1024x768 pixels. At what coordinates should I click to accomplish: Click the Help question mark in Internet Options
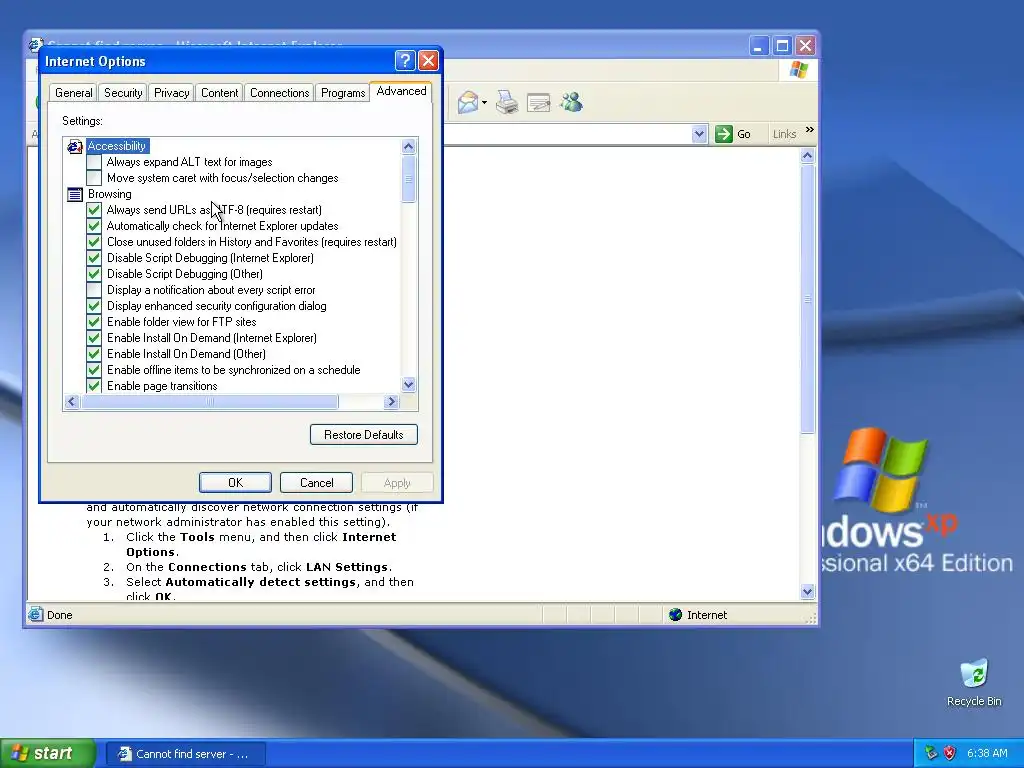[405, 61]
